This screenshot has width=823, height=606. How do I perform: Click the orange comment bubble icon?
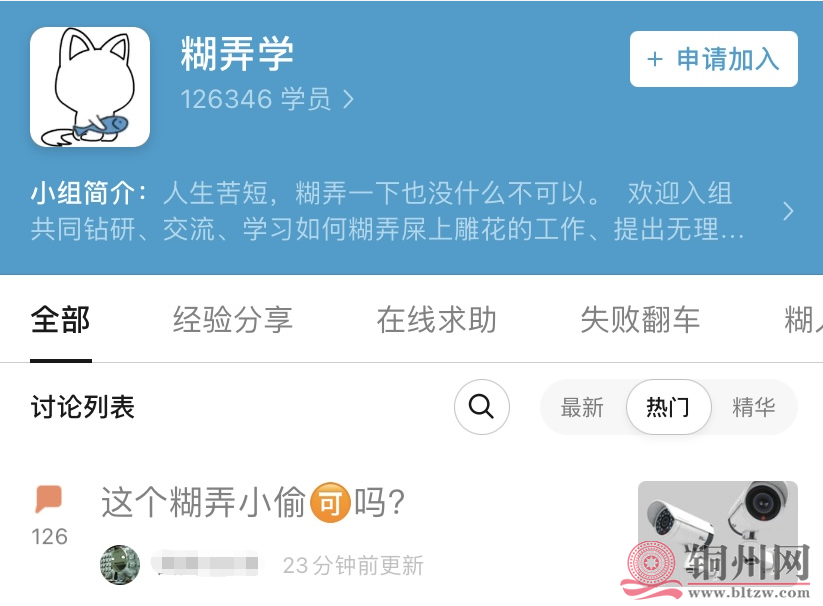pos(49,498)
